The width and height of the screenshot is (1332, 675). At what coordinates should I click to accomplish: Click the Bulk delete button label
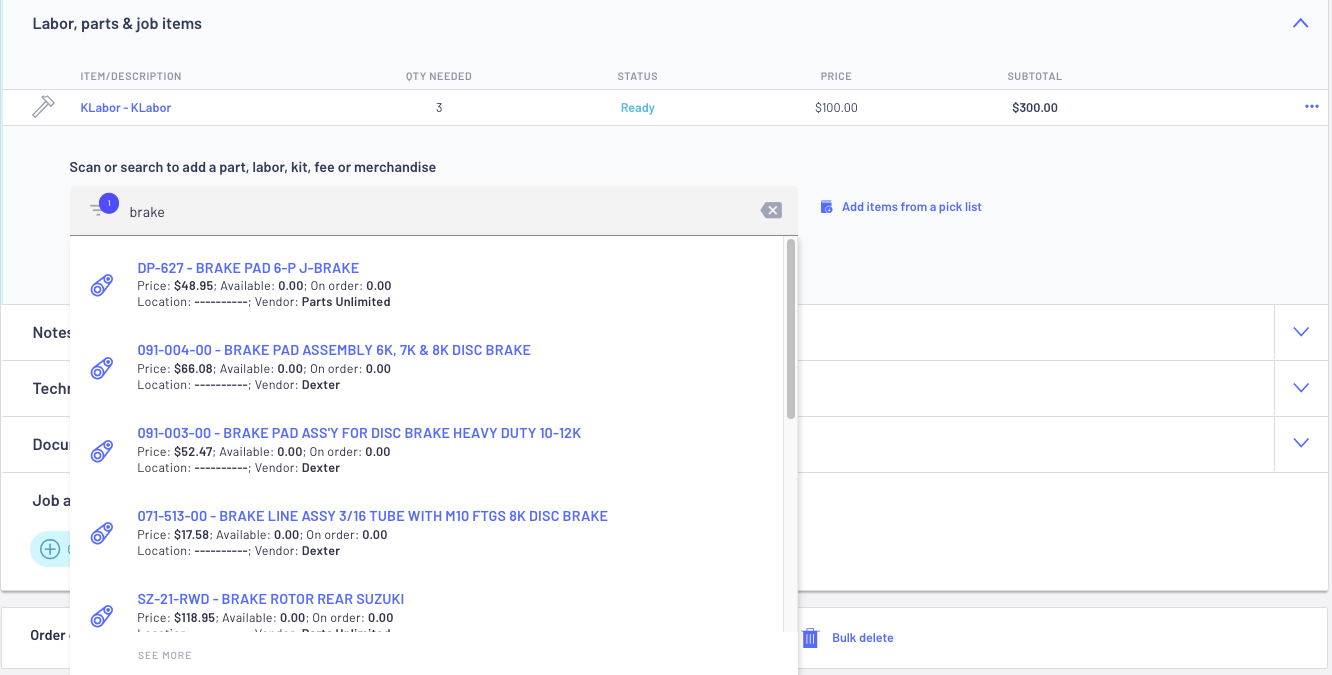863,638
